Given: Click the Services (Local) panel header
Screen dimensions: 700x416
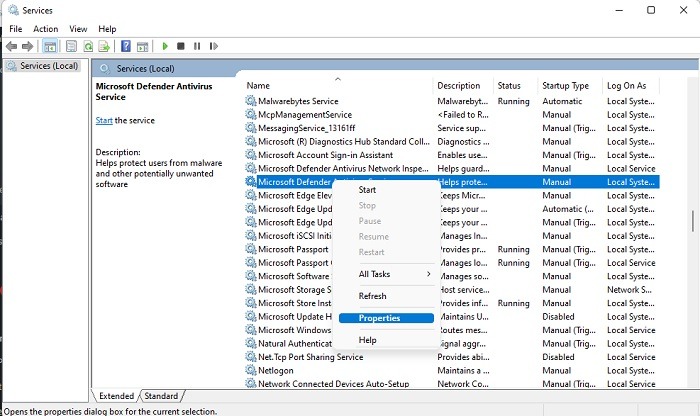Looking at the screenshot, I should coord(145,69).
